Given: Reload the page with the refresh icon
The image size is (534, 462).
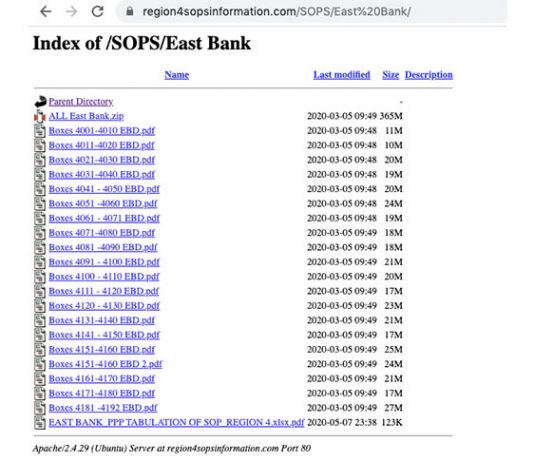Looking at the screenshot, I should (x=98, y=12).
